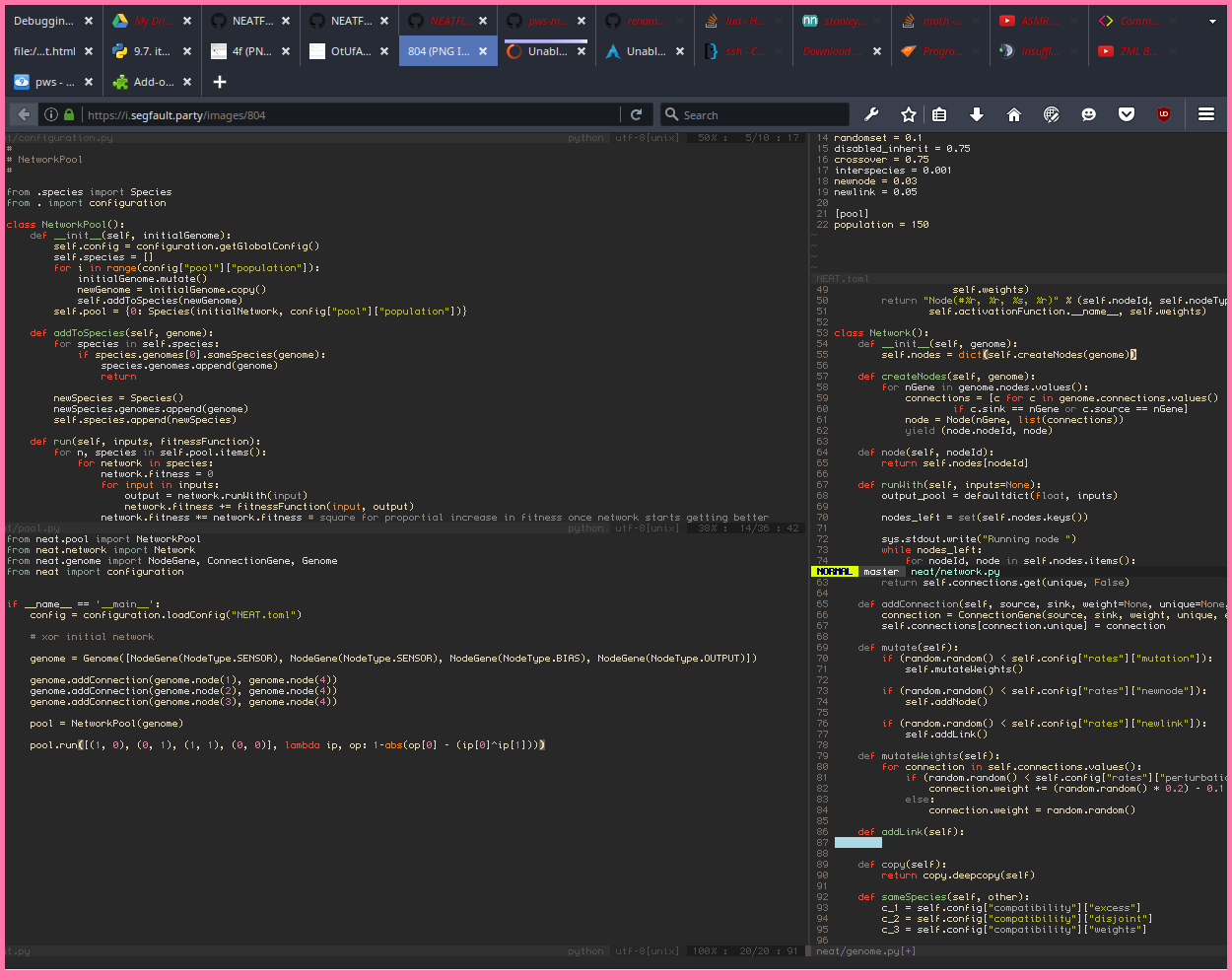The width and height of the screenshot is (1232, 980).
Task: Show site information for this page
Action: 51,114
